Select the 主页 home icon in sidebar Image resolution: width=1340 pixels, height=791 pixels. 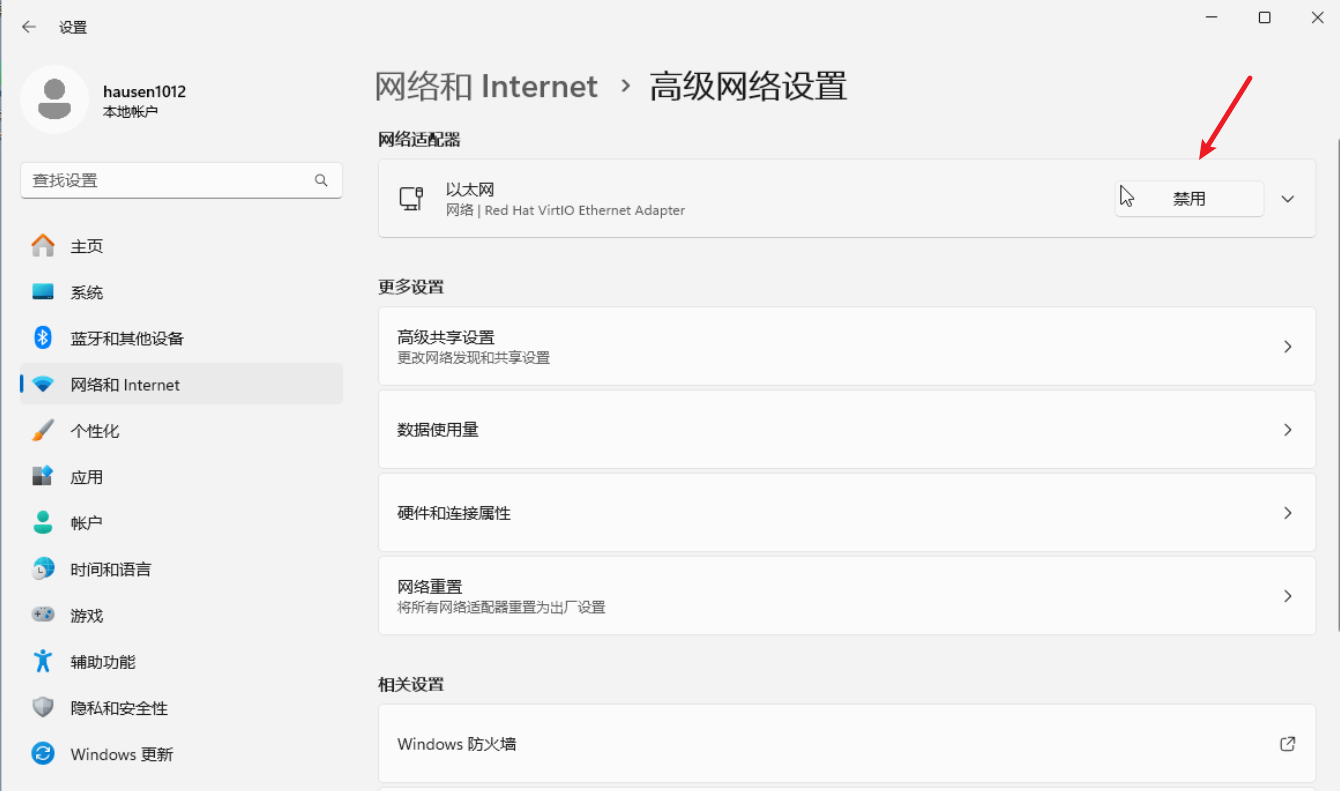(44, 245)
